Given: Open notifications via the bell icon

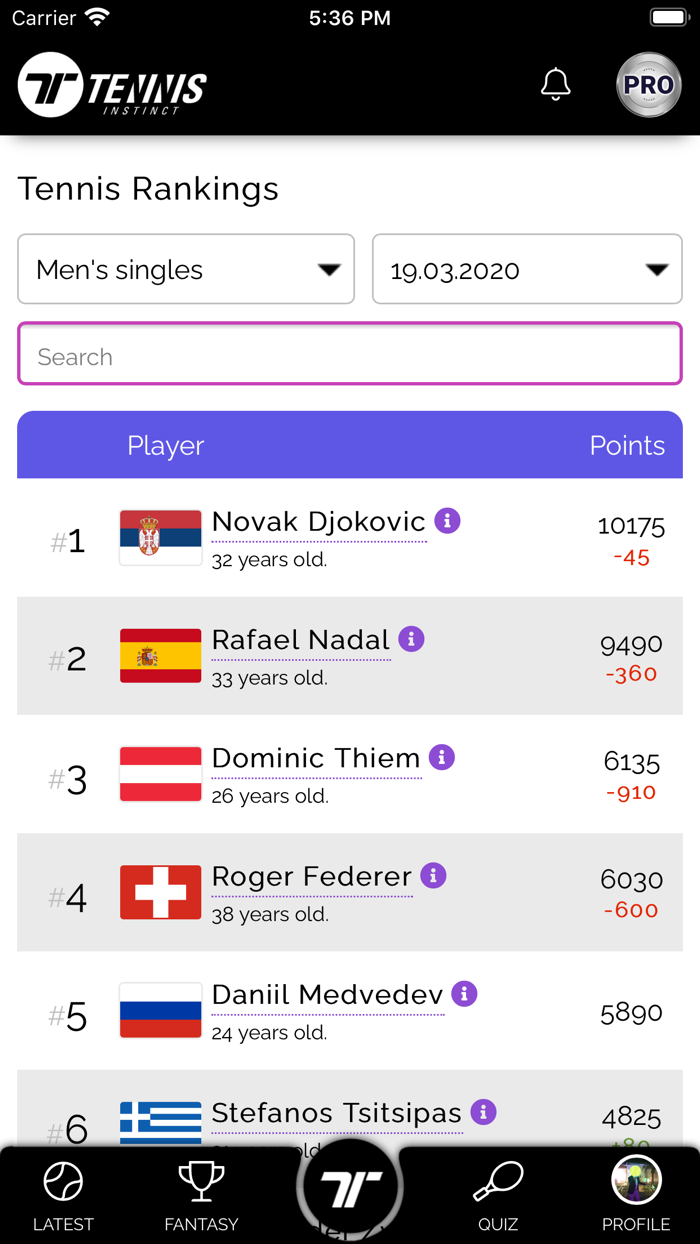Looking at the screenshot, I should coord(556,85).
